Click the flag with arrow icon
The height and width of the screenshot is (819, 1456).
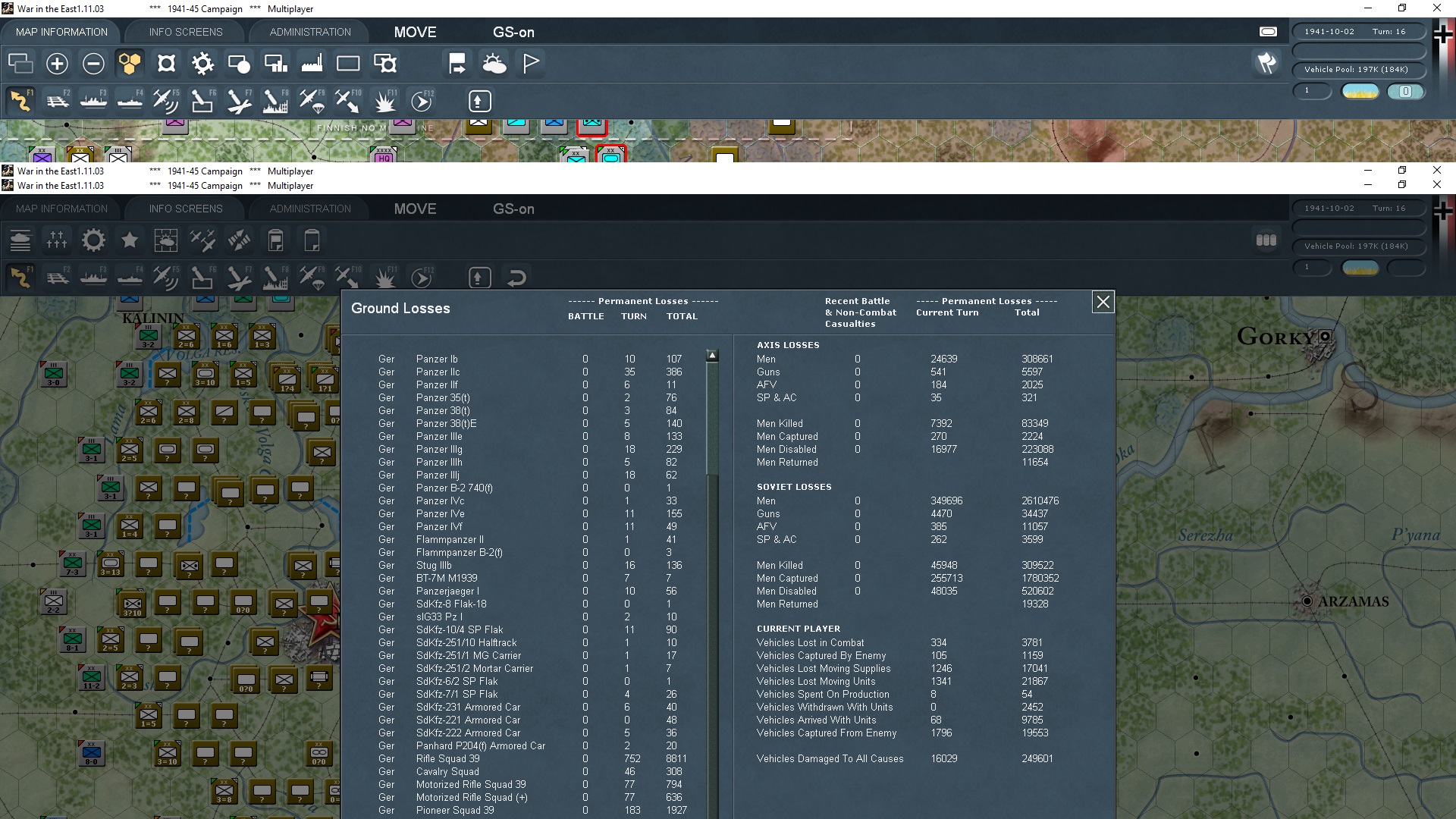tap(457, 64)
